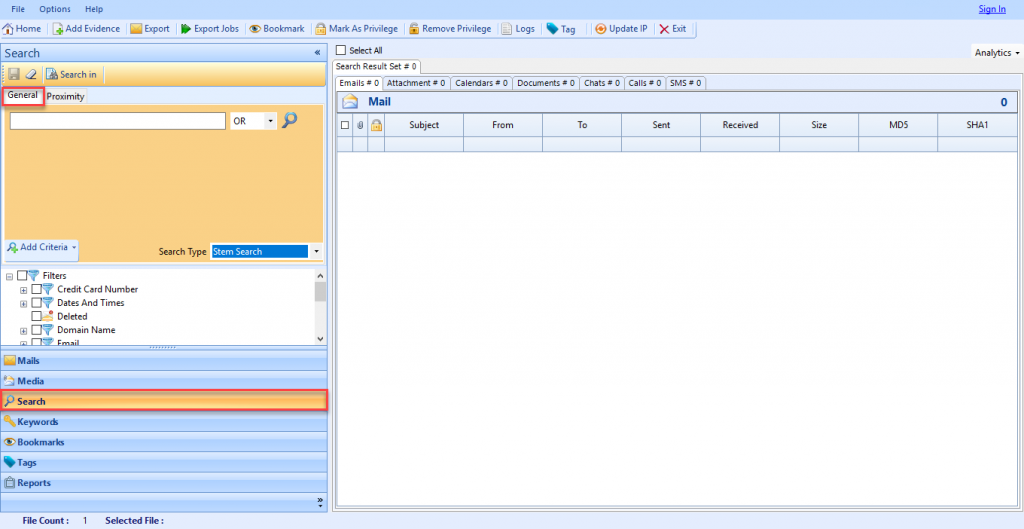This screenshot has height=529, width=1024.
Task: Click the Update IP icon
Action: tap(600, 29)
